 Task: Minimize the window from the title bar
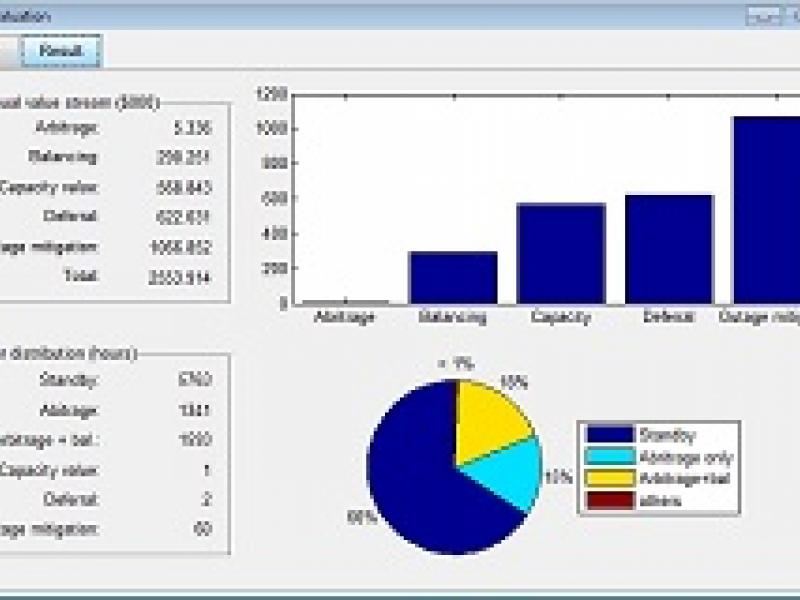click(x=763, y=16)
